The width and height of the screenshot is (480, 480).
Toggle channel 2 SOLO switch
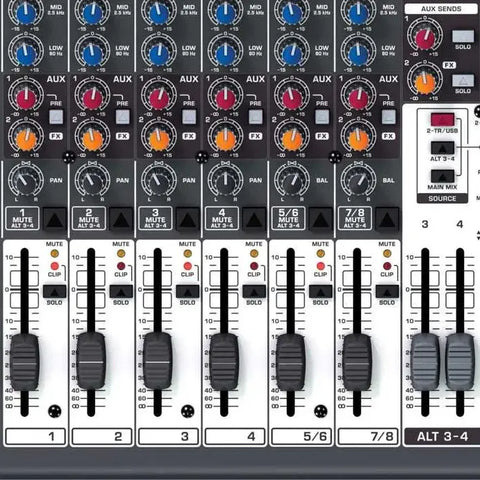121,292
